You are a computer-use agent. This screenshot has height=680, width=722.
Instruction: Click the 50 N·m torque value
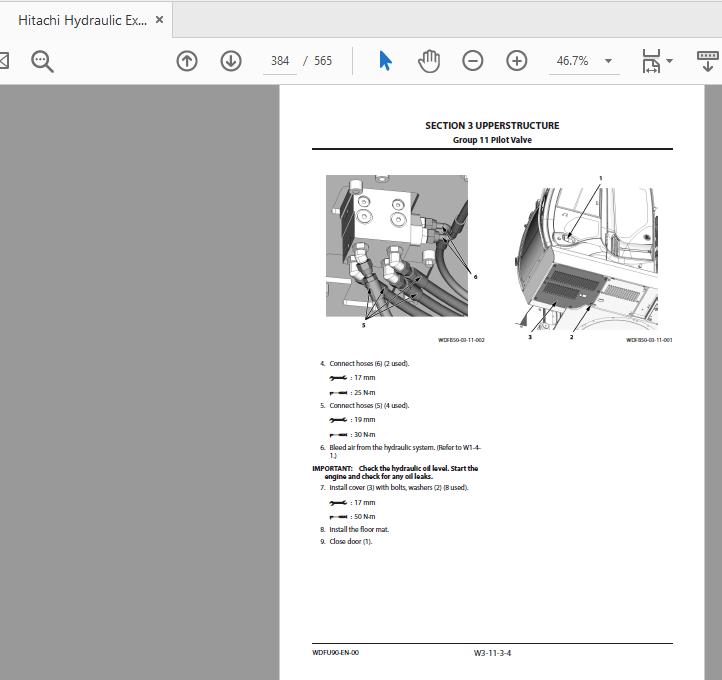(365, 517)
